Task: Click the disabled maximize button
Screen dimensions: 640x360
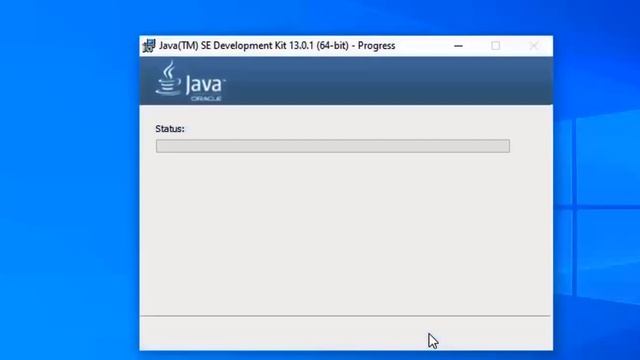Action: coord(496,46)
